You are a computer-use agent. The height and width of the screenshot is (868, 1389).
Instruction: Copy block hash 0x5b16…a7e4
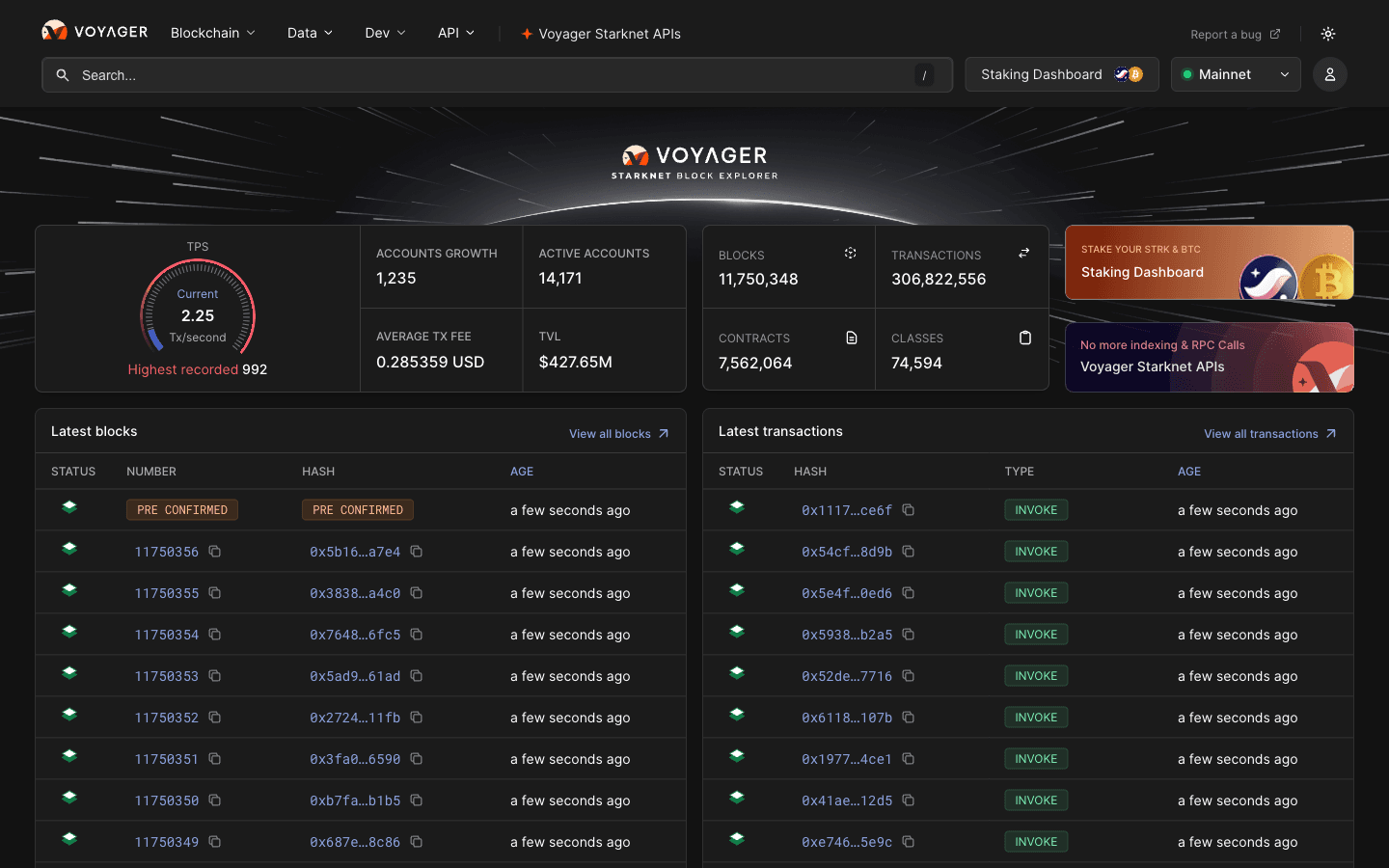(417, 552)
